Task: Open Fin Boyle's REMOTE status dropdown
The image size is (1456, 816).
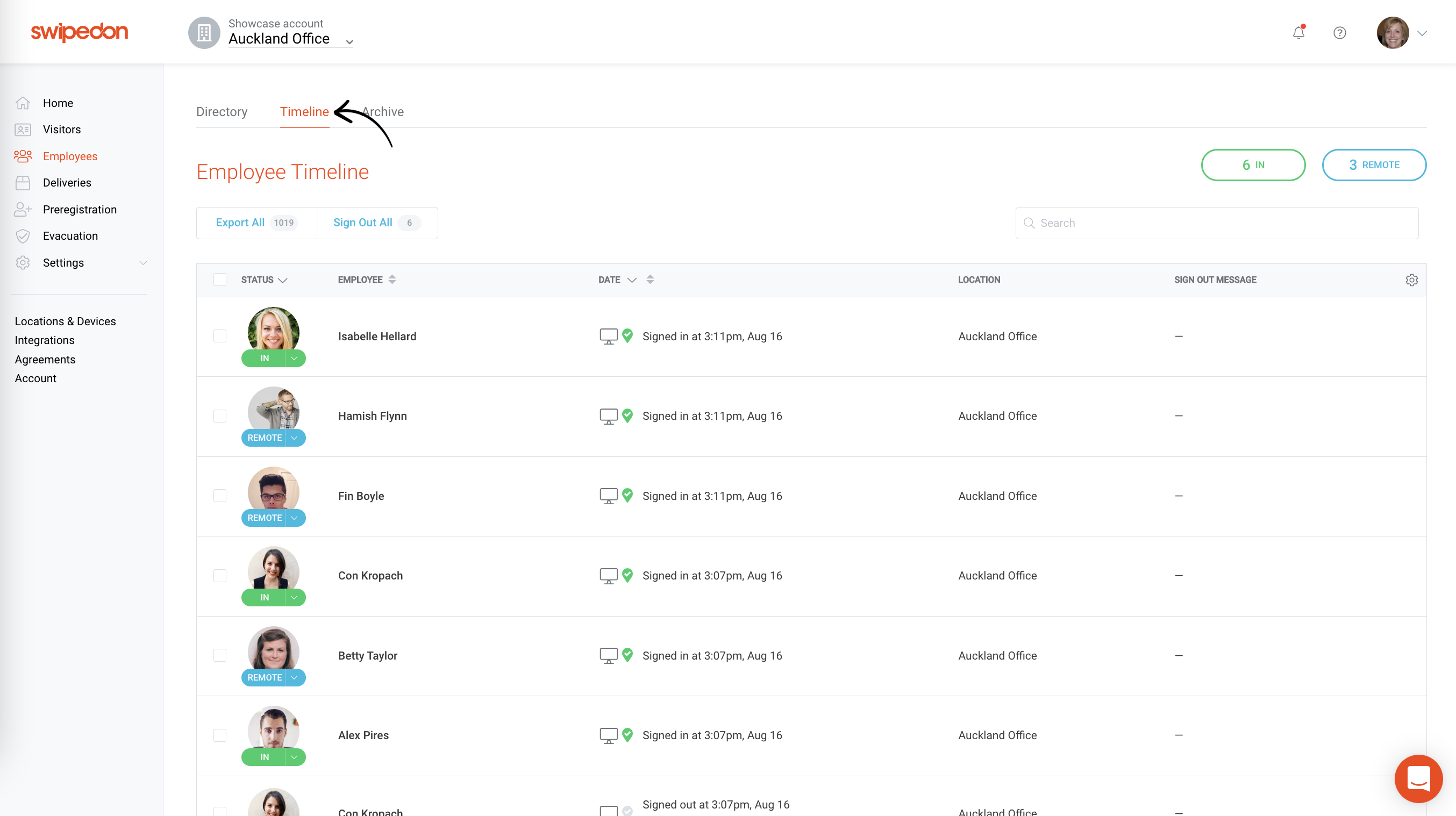Action: point(295,518)
